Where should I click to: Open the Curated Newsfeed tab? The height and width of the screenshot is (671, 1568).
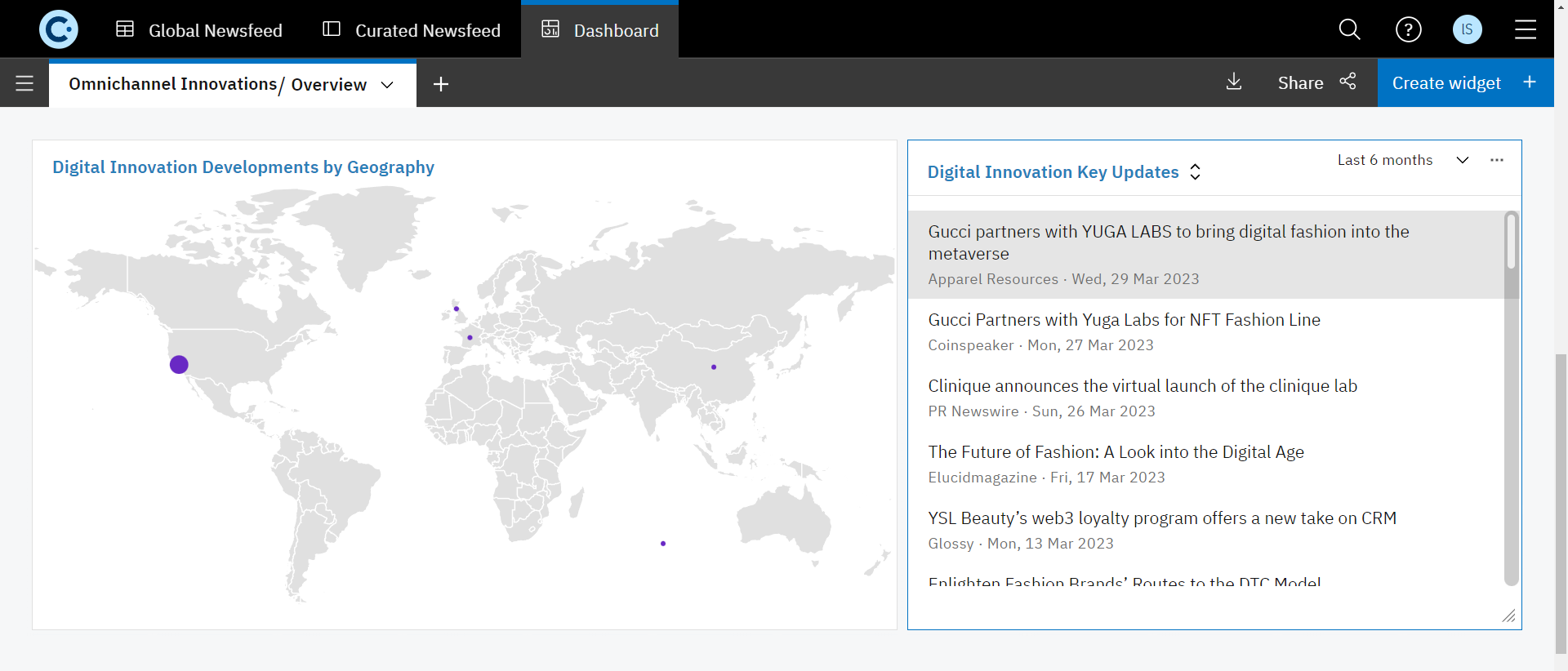coord(412,30)
